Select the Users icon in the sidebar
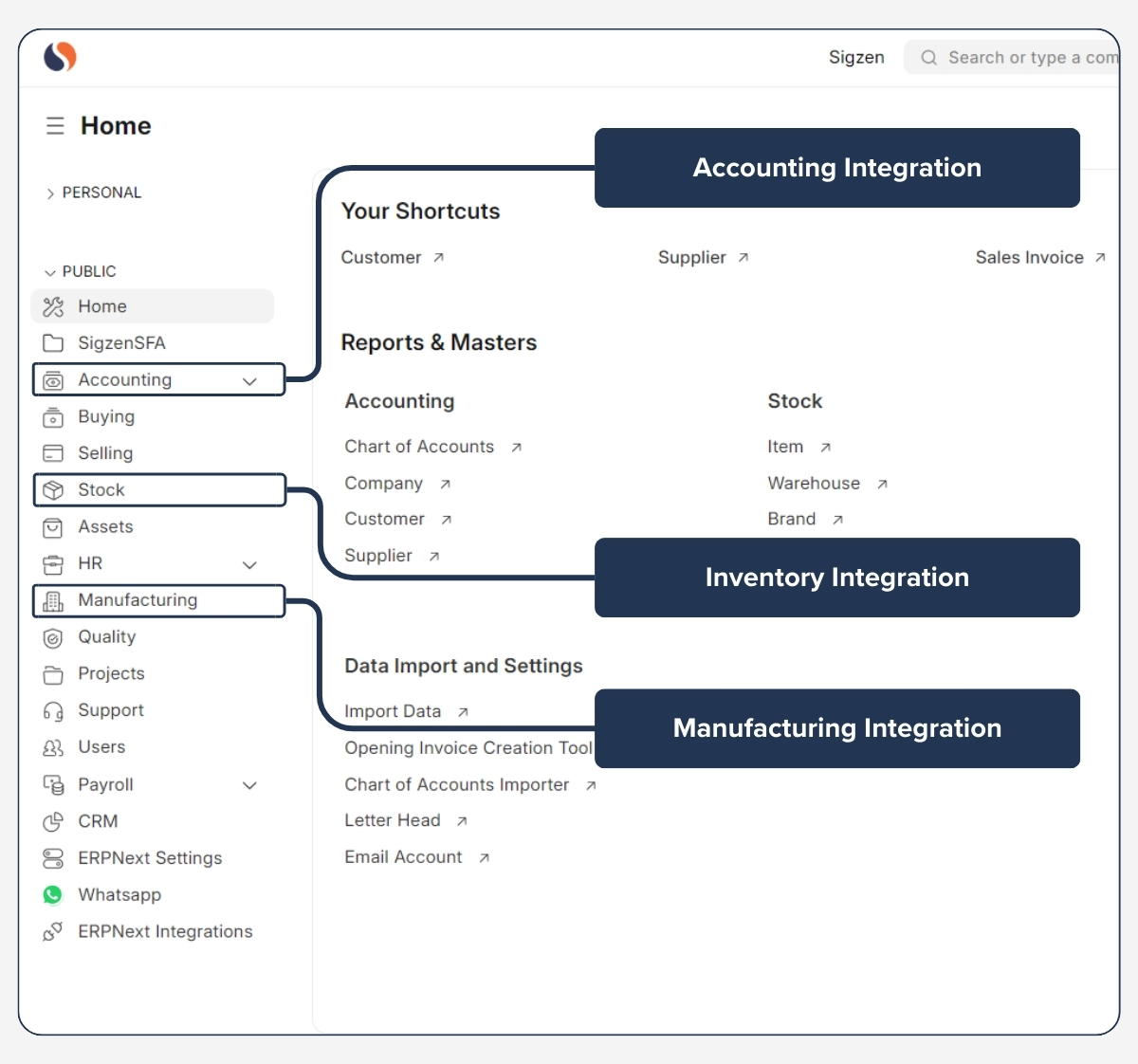This screenshot has height=1064, width=1138. [x=53, y=747]
